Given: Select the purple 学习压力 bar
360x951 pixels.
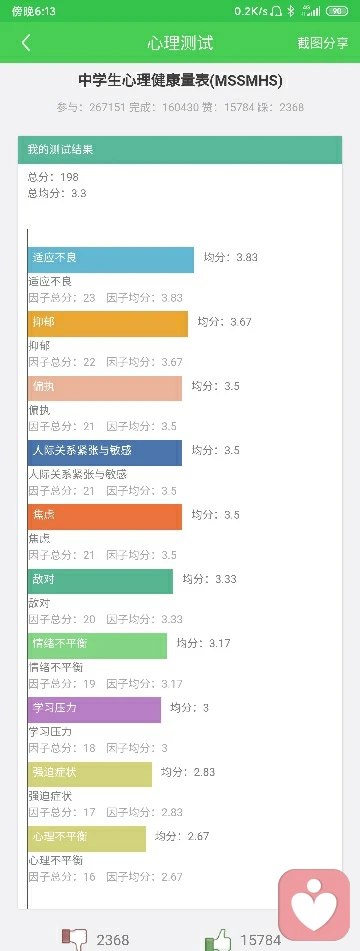Looking at the screenshot, I should 95,710.
